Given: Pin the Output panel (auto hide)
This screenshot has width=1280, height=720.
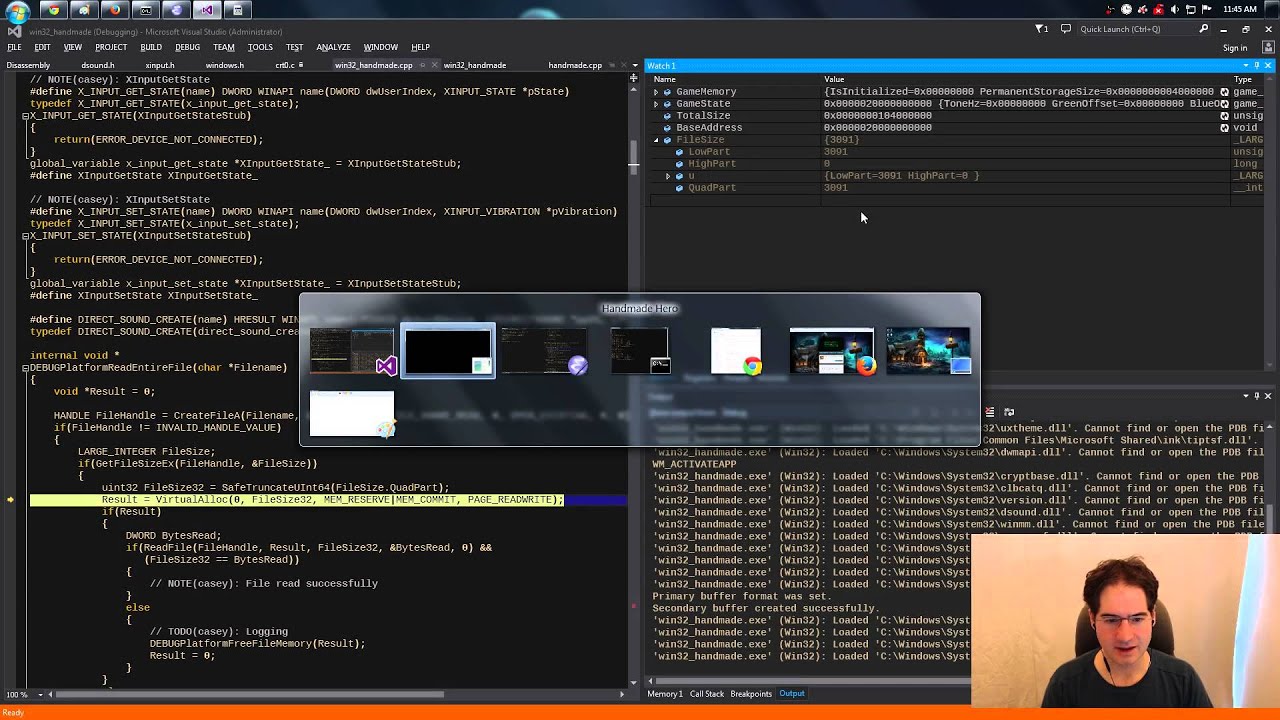Looking at the screenshot, I should point(1257,396).
